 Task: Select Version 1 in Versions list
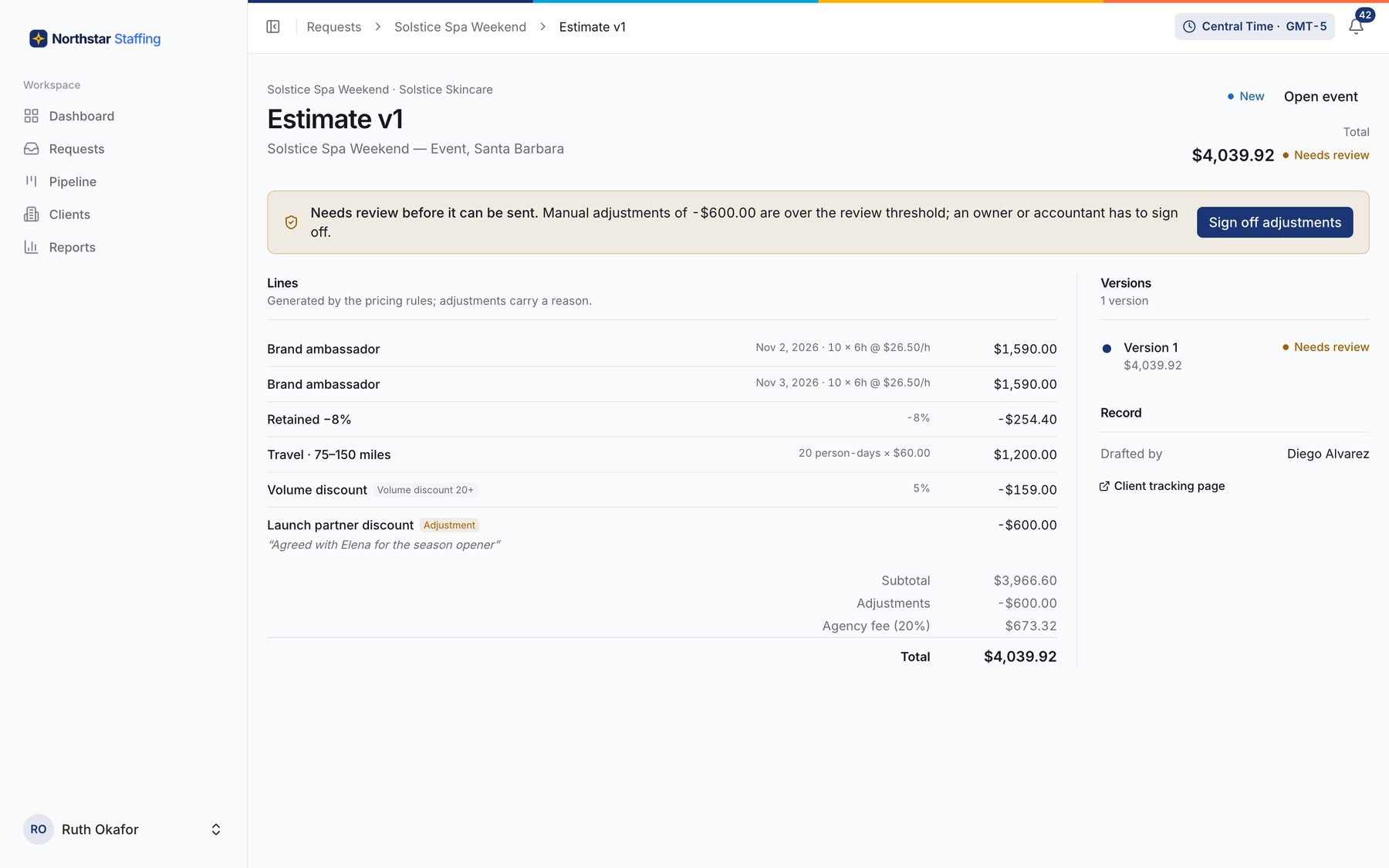point(1235,356)
